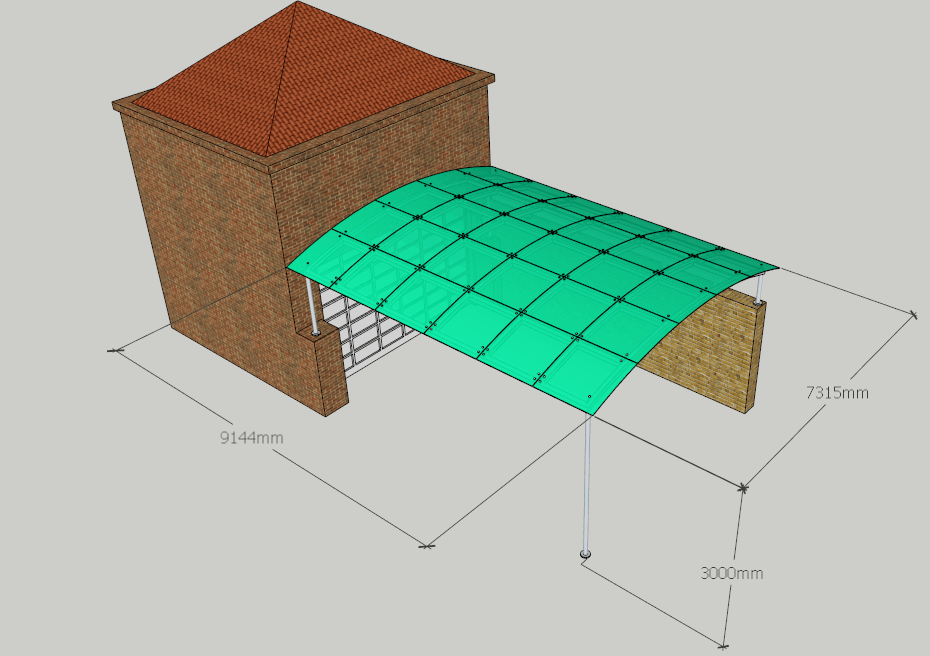Screen dimensions: 930x656
Task: Click the upper-right endpoint of the 7315mm dimension
Action: point(913,315)
